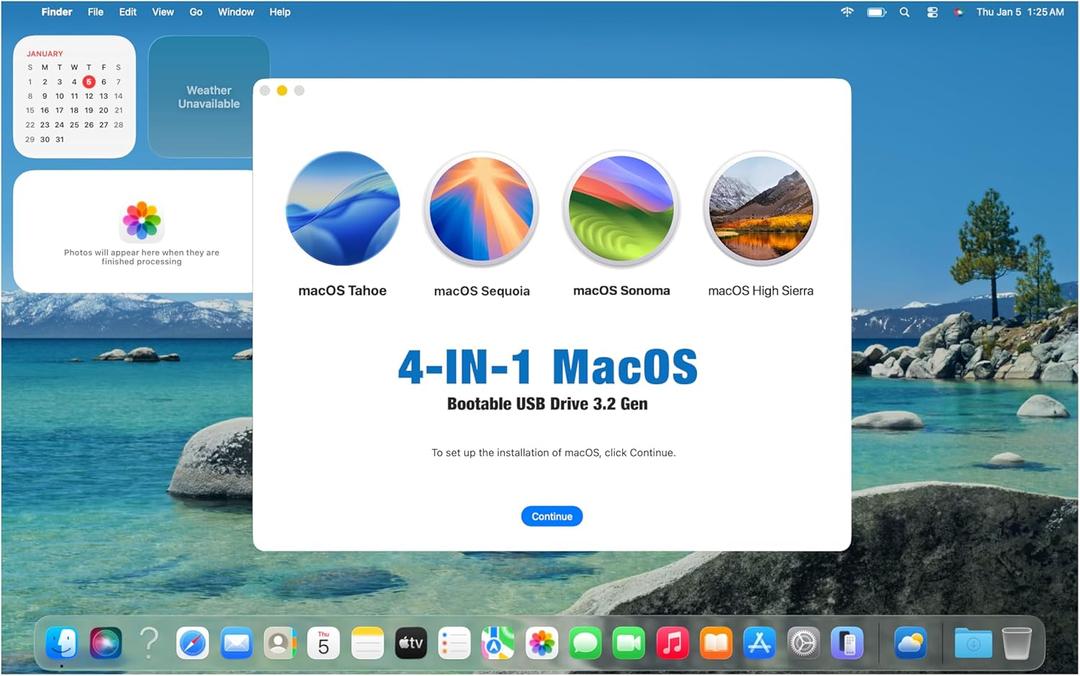Open Apple Music from the Dock
This screenshot has height=676, width=1080.
672,643
